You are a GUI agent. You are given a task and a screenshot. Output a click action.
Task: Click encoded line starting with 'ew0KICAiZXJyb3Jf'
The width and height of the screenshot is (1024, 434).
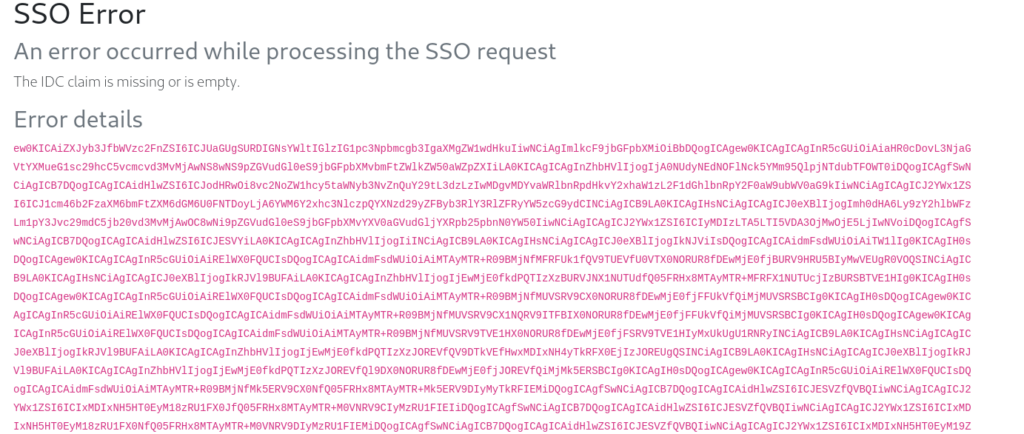tap(492, 148)
